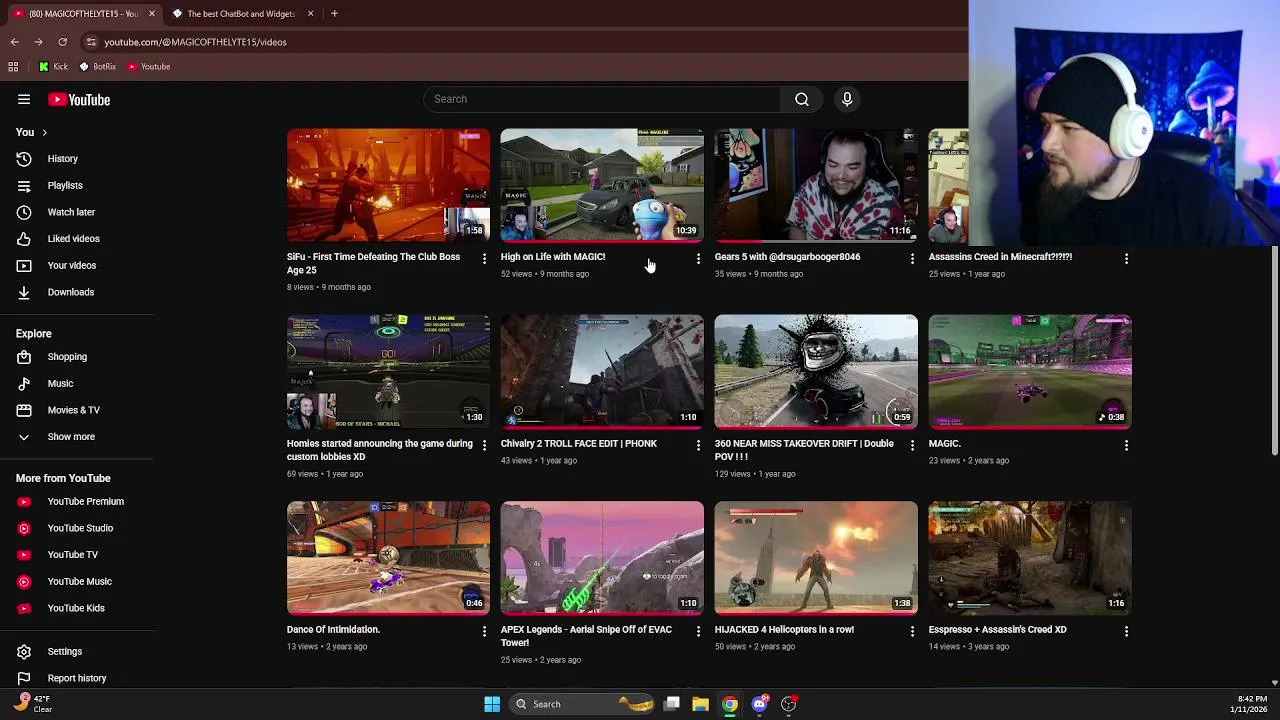Screen dimensions: 1280x720
Task: Open more options for Assassins Creed Minecraft video
Action: click(x=1126, y=258)
